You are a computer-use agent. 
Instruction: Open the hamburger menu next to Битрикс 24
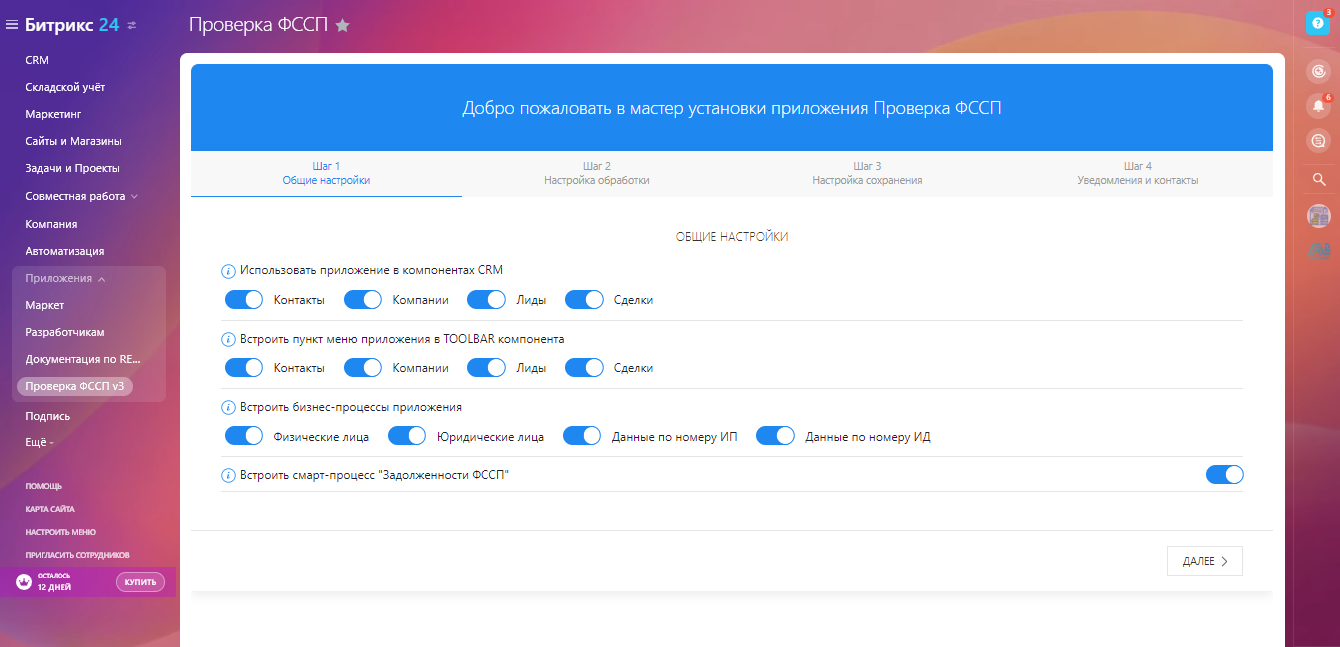[x=12, y=25]
